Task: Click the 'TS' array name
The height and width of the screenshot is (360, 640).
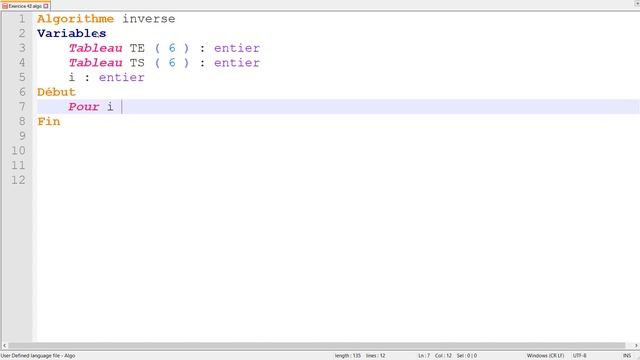Action: [x=138, y=63]
